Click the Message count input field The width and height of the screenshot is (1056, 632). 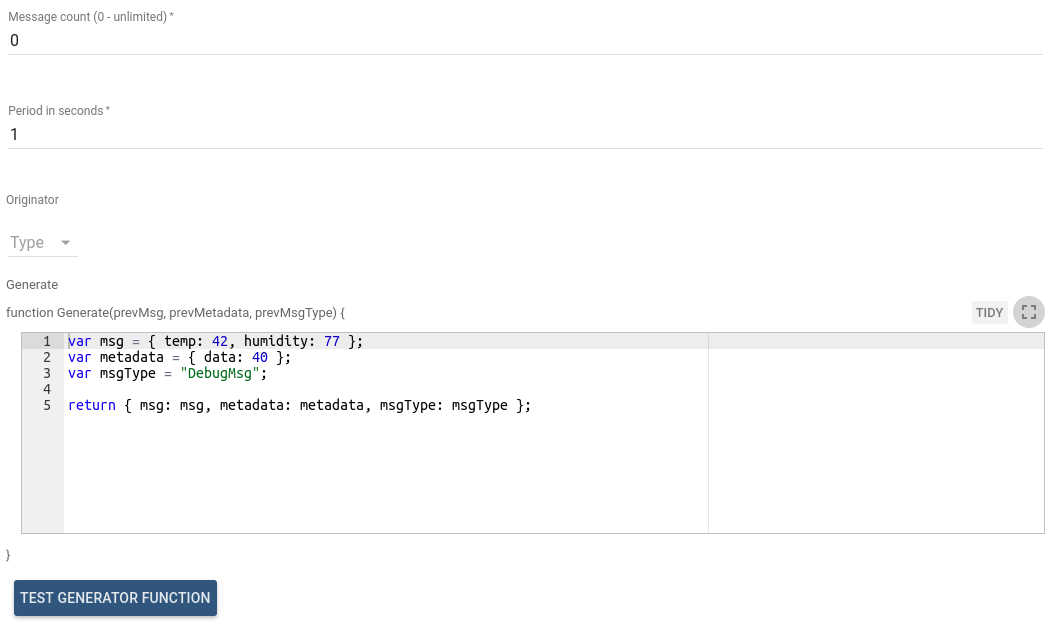tap(525, 40)
